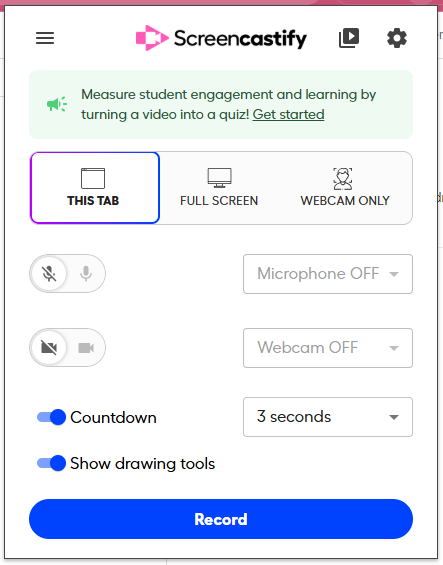This screenshot has height=565, width=443.
Task: Expand the Webcam OFF dropdown
Action: coord(328,348)
